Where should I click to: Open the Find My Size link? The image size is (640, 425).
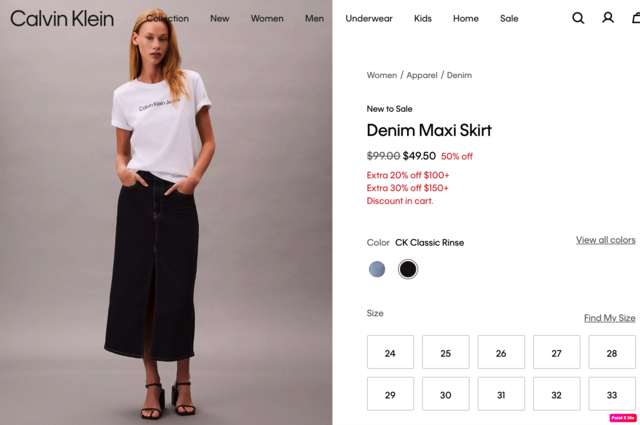[x=609, y=318]
